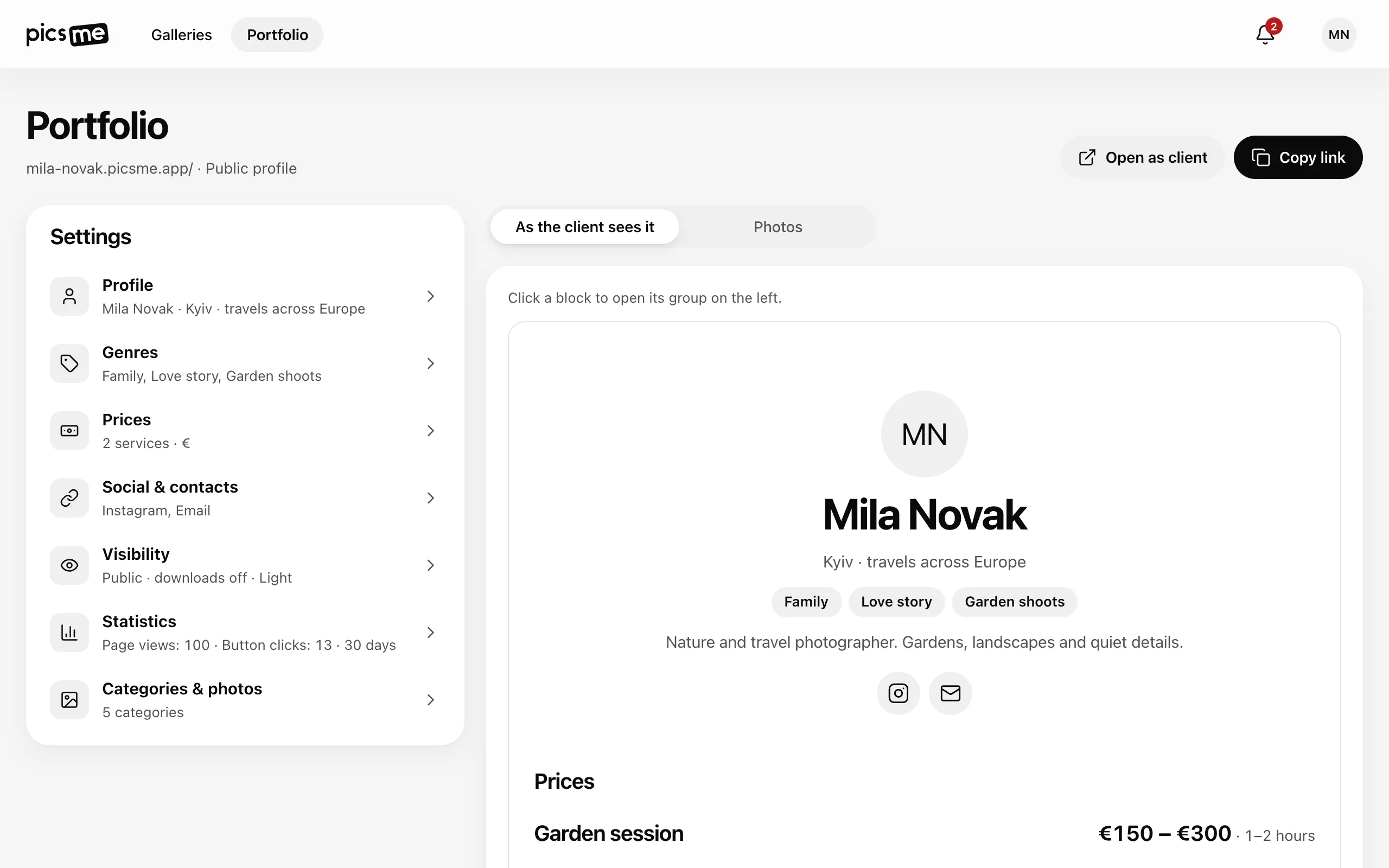Screen dimensions: 1389x868
Task: Click the Genres tag icon
Action: 69,363
